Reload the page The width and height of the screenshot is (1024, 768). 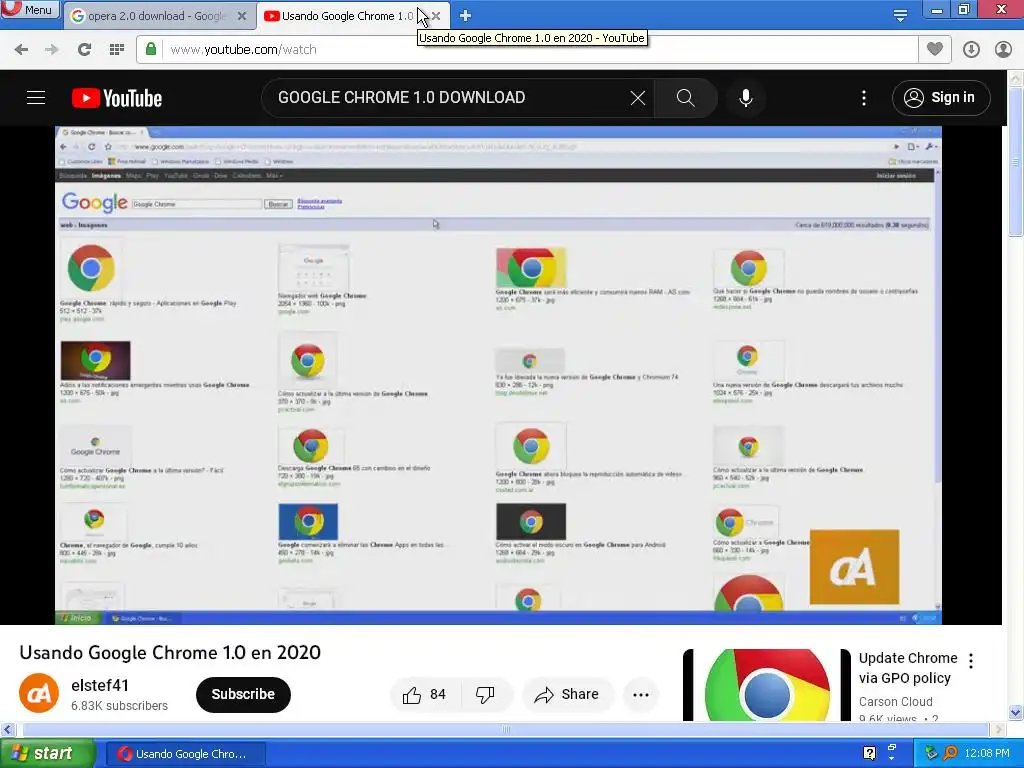tap(84, 50)
